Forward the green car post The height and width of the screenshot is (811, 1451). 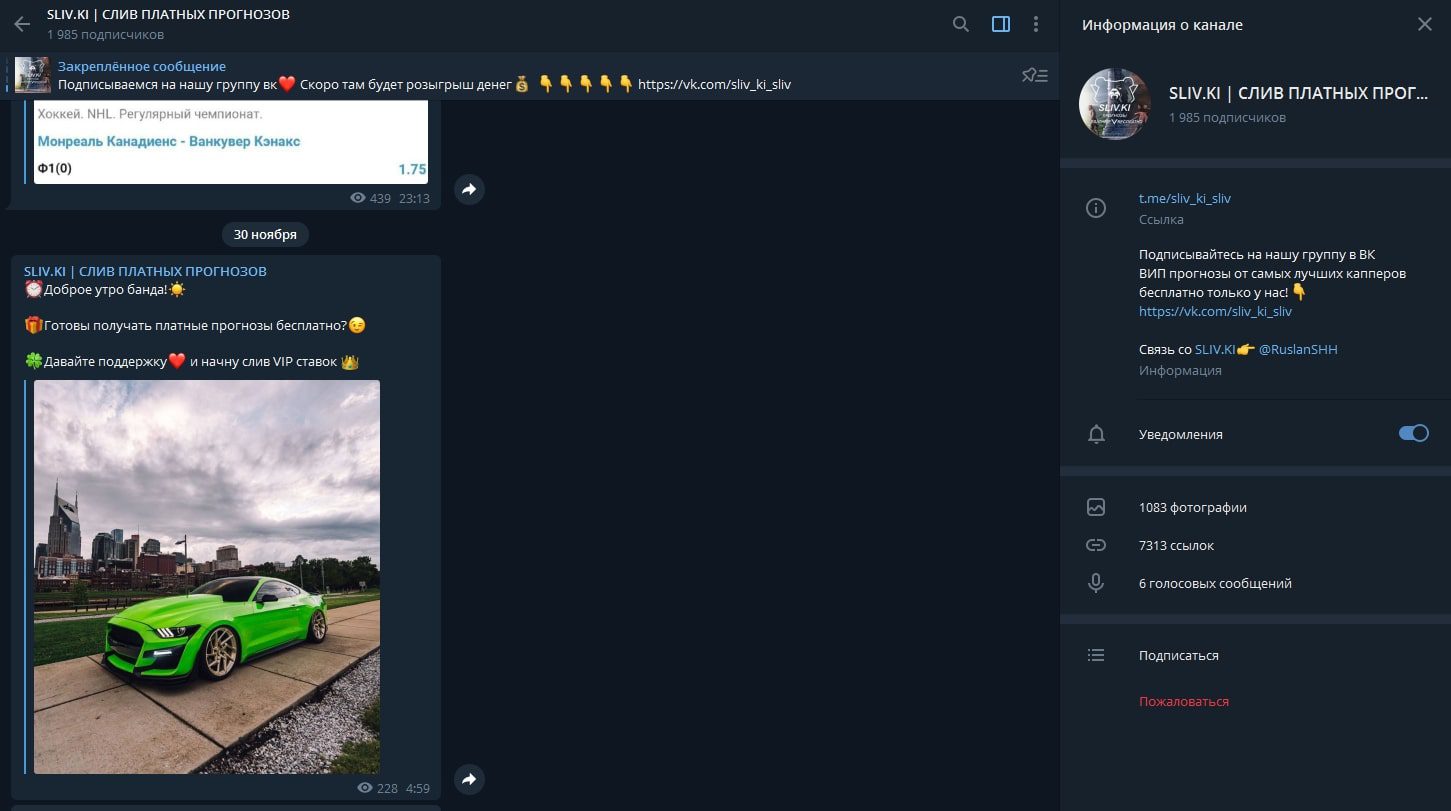(x=469, y=779)
